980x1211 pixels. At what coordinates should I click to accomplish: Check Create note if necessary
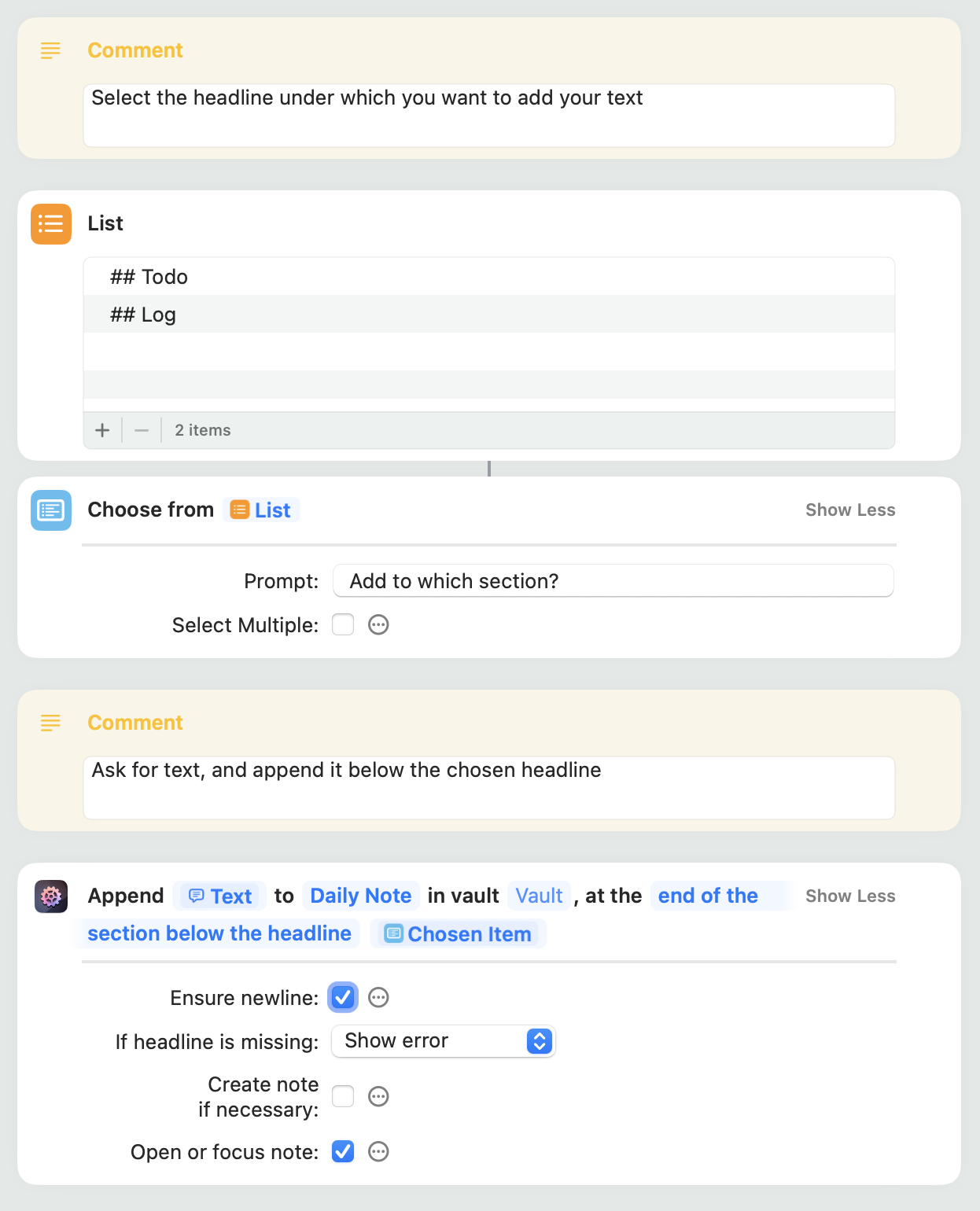pos(343,1096)
